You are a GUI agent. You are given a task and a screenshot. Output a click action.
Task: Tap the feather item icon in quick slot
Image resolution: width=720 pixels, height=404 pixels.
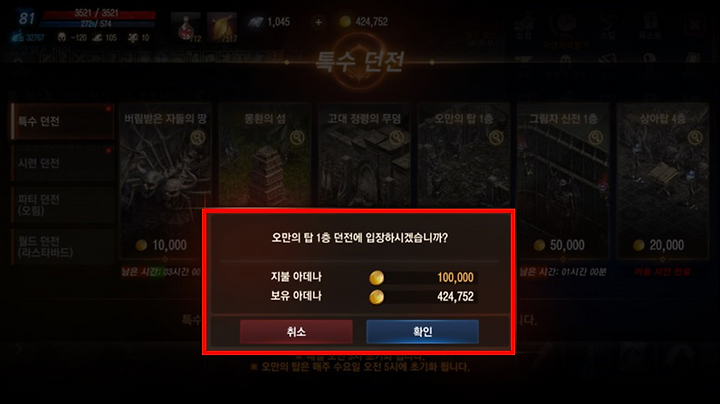pyautogui.click(x=222, y=27)
